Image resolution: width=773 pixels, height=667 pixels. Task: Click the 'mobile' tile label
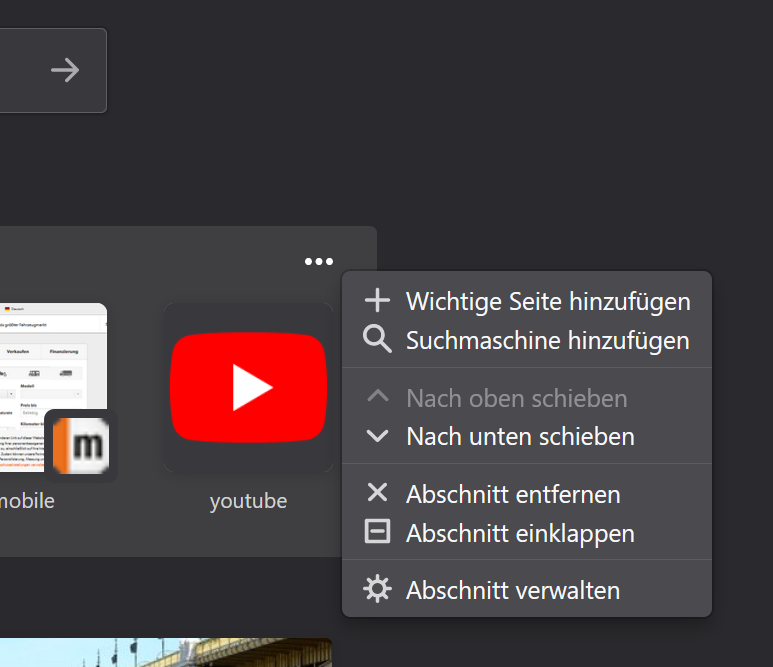click(x=27, y=501)
